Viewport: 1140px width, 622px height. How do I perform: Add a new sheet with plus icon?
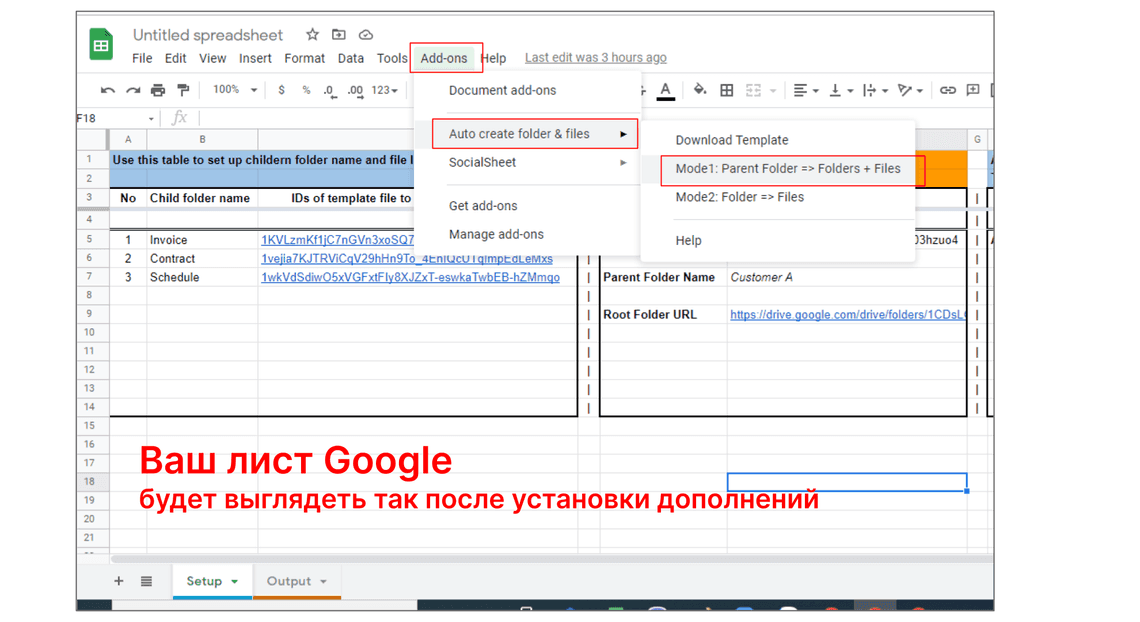tap(119, 581)
